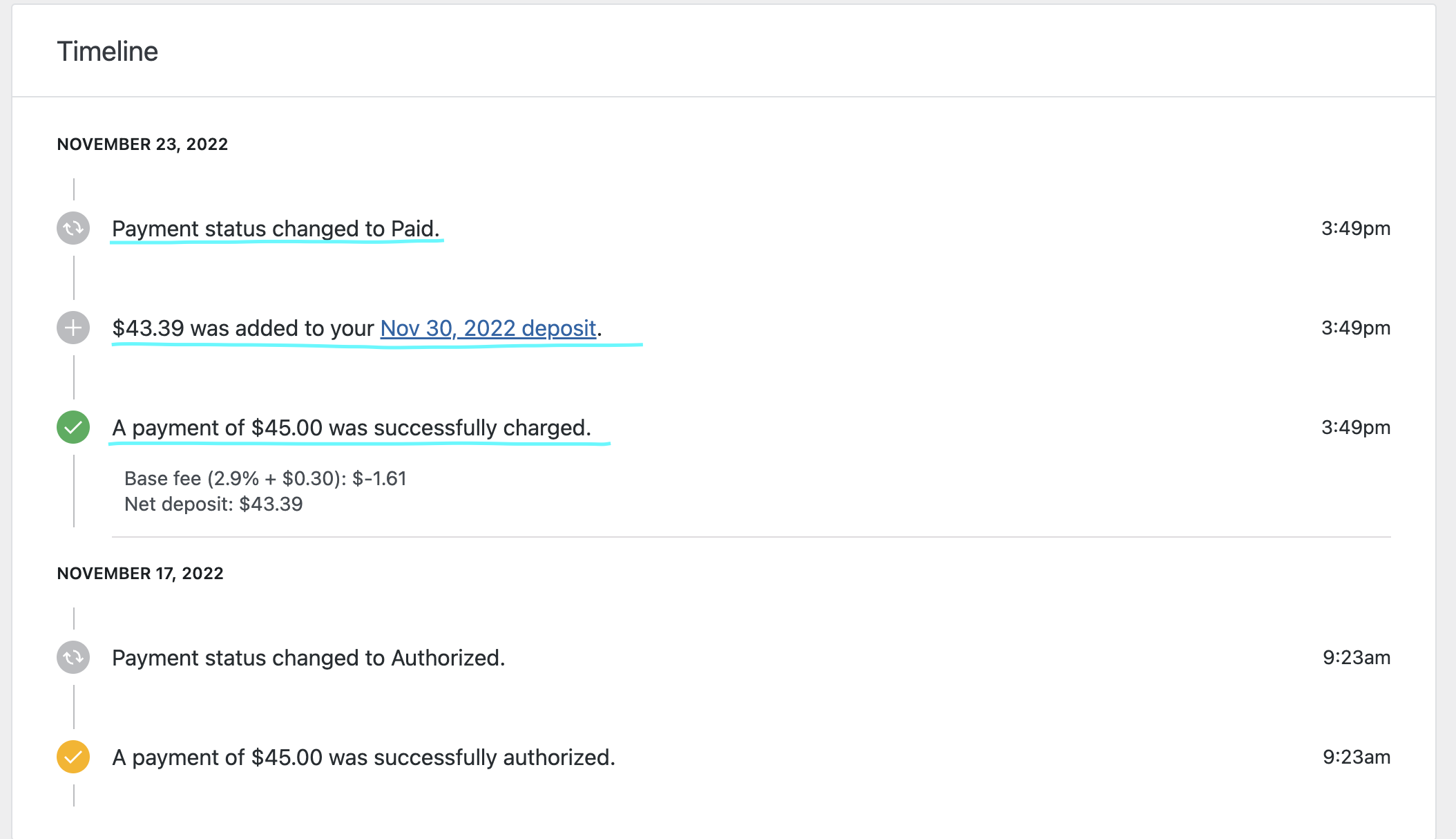Screen dimensions: 1456x839
Task: Click the yellow checkmark for authorized payment
Action: tap(73, 757)
